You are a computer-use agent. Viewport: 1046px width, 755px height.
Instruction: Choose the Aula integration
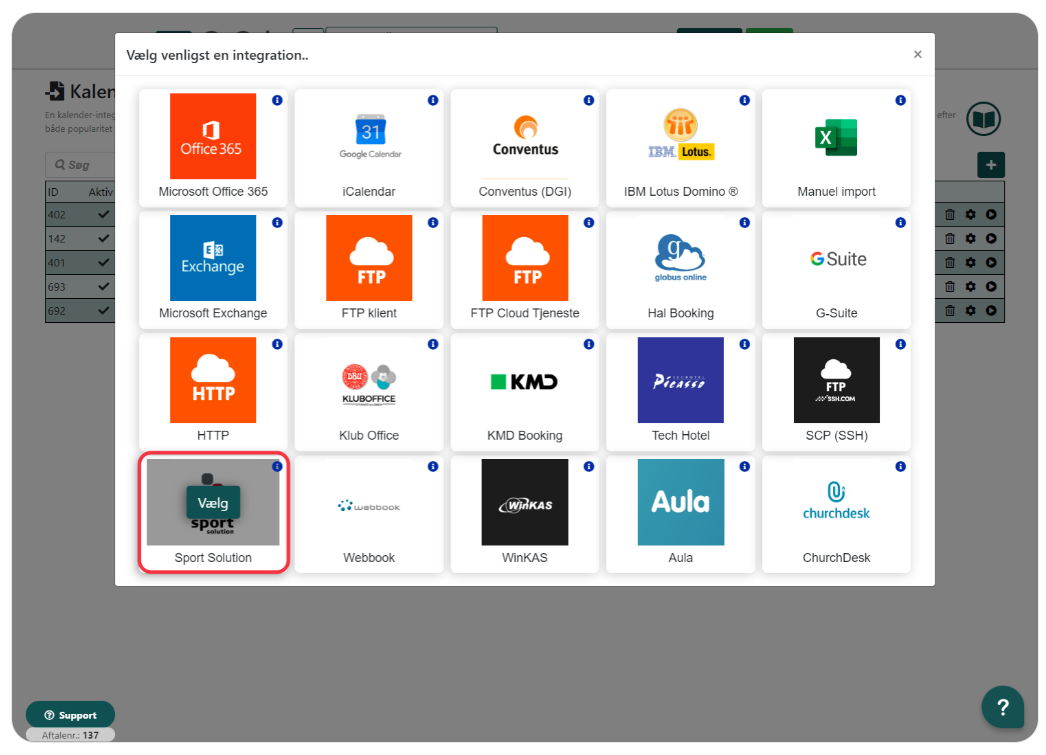click(x=680, y=514)
